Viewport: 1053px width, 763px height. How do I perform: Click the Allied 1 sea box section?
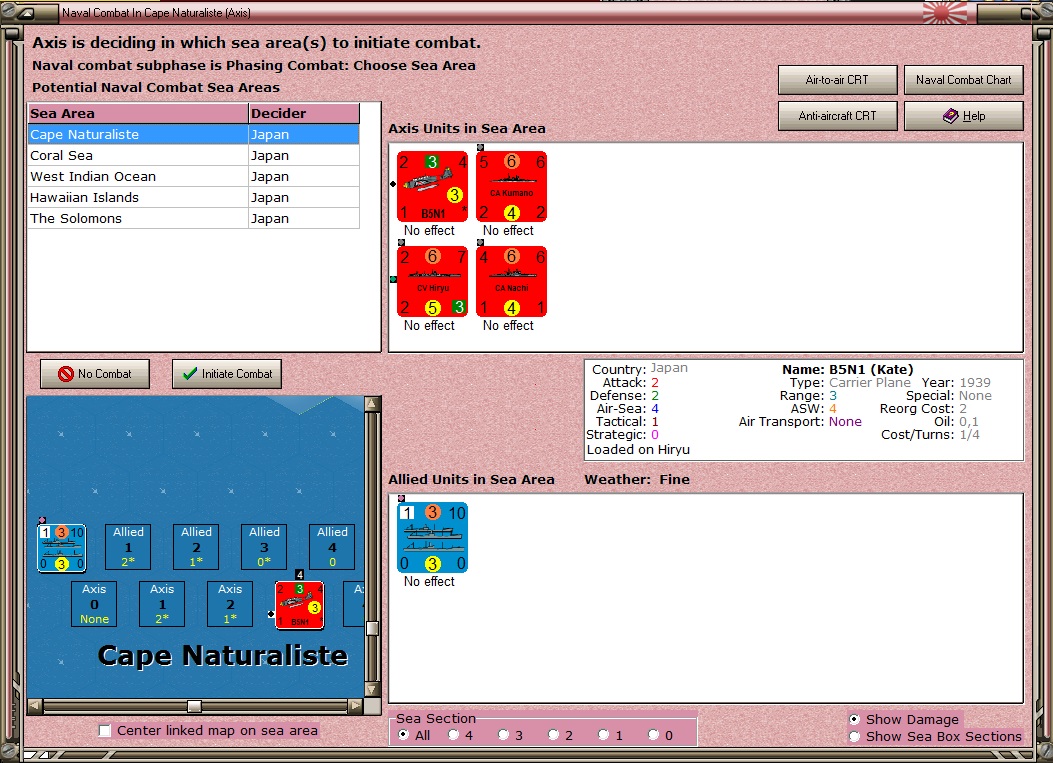coord(128,547)
